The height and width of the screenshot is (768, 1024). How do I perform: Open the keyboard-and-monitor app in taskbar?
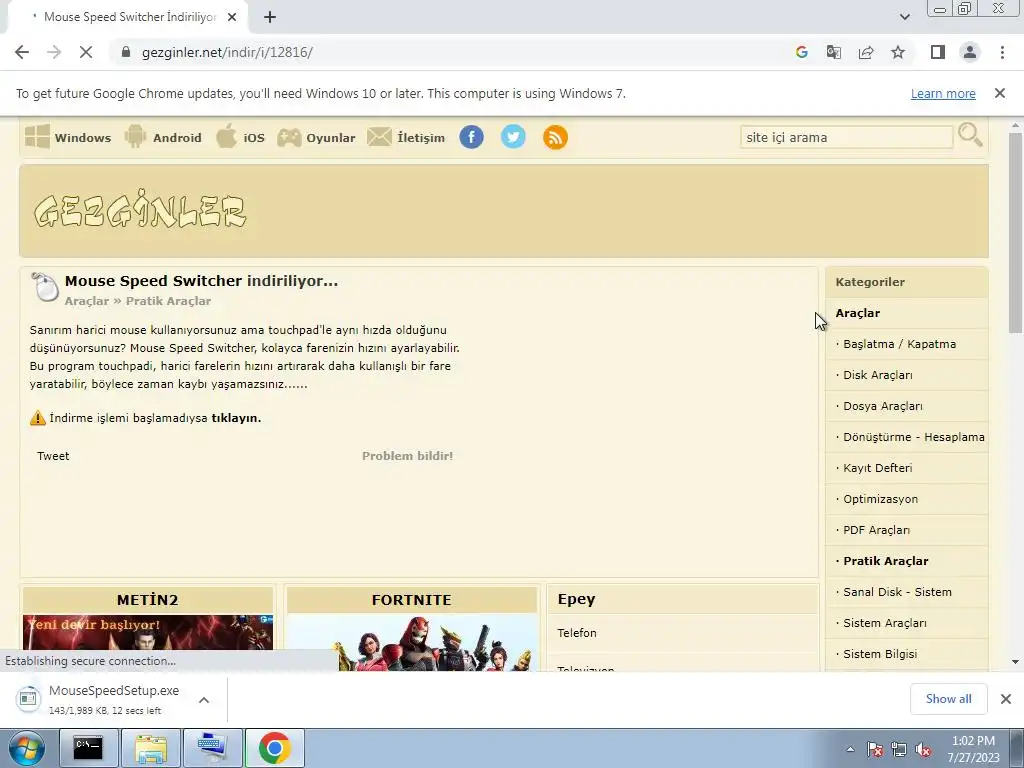coord(213,748)
